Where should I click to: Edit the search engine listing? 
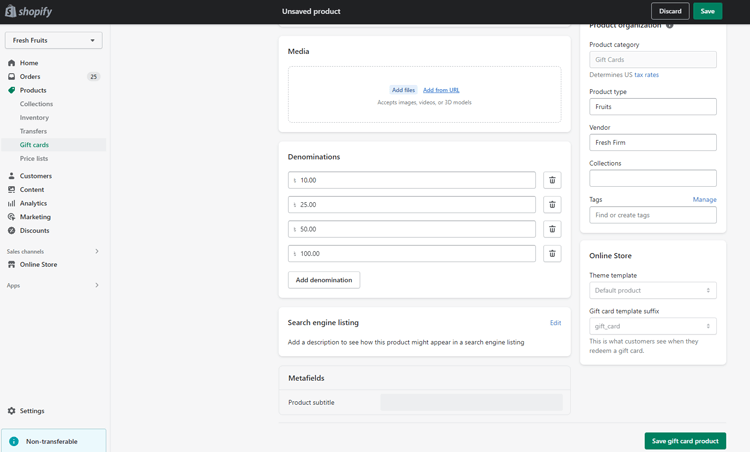[x=555, y=323]
